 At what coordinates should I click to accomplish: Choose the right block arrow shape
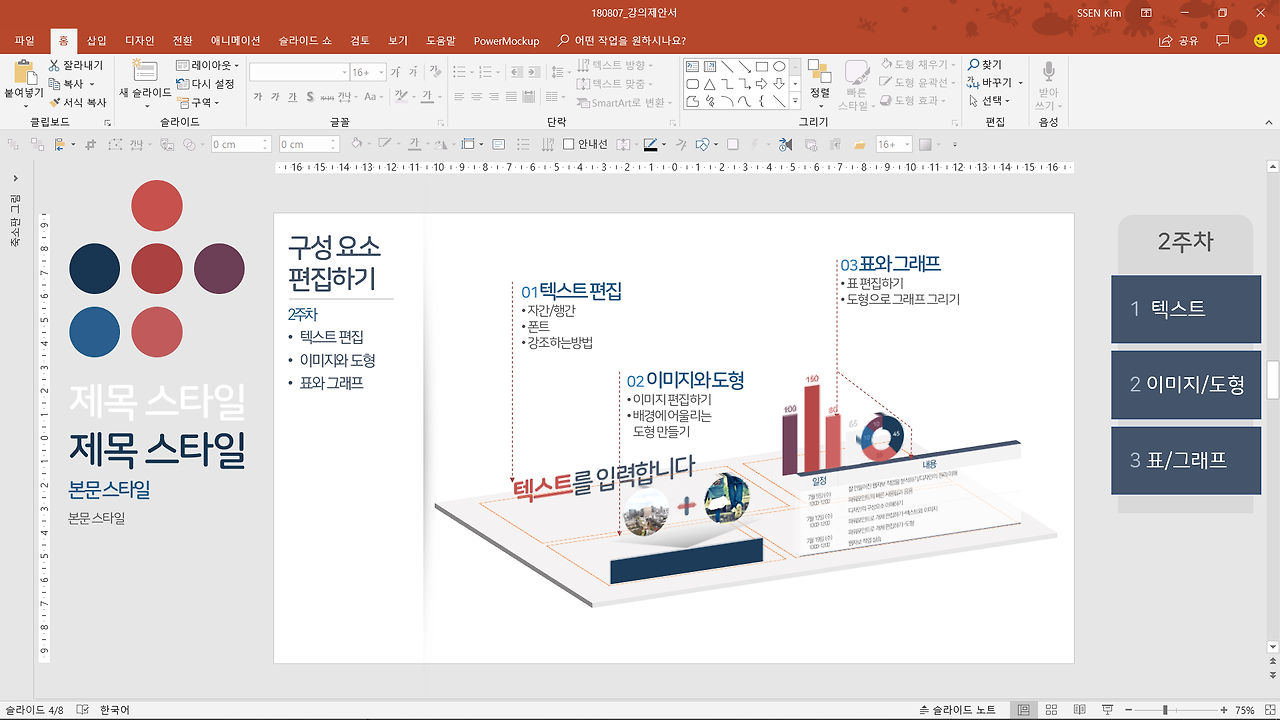761,84
